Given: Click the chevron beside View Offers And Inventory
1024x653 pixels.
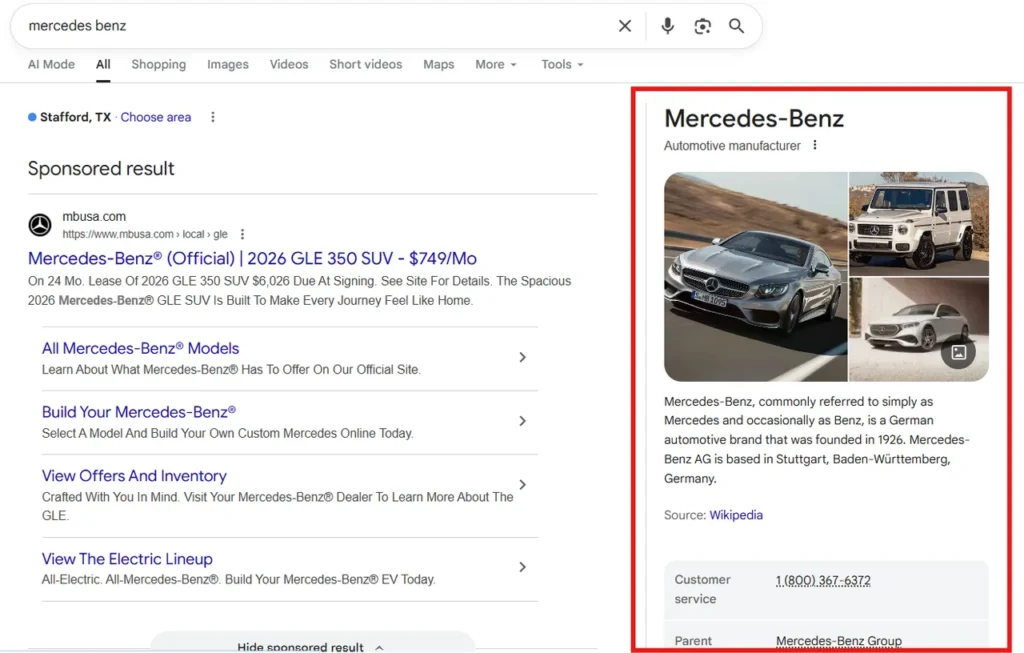Looking at the screenshot, I should [x=522, y=485].
